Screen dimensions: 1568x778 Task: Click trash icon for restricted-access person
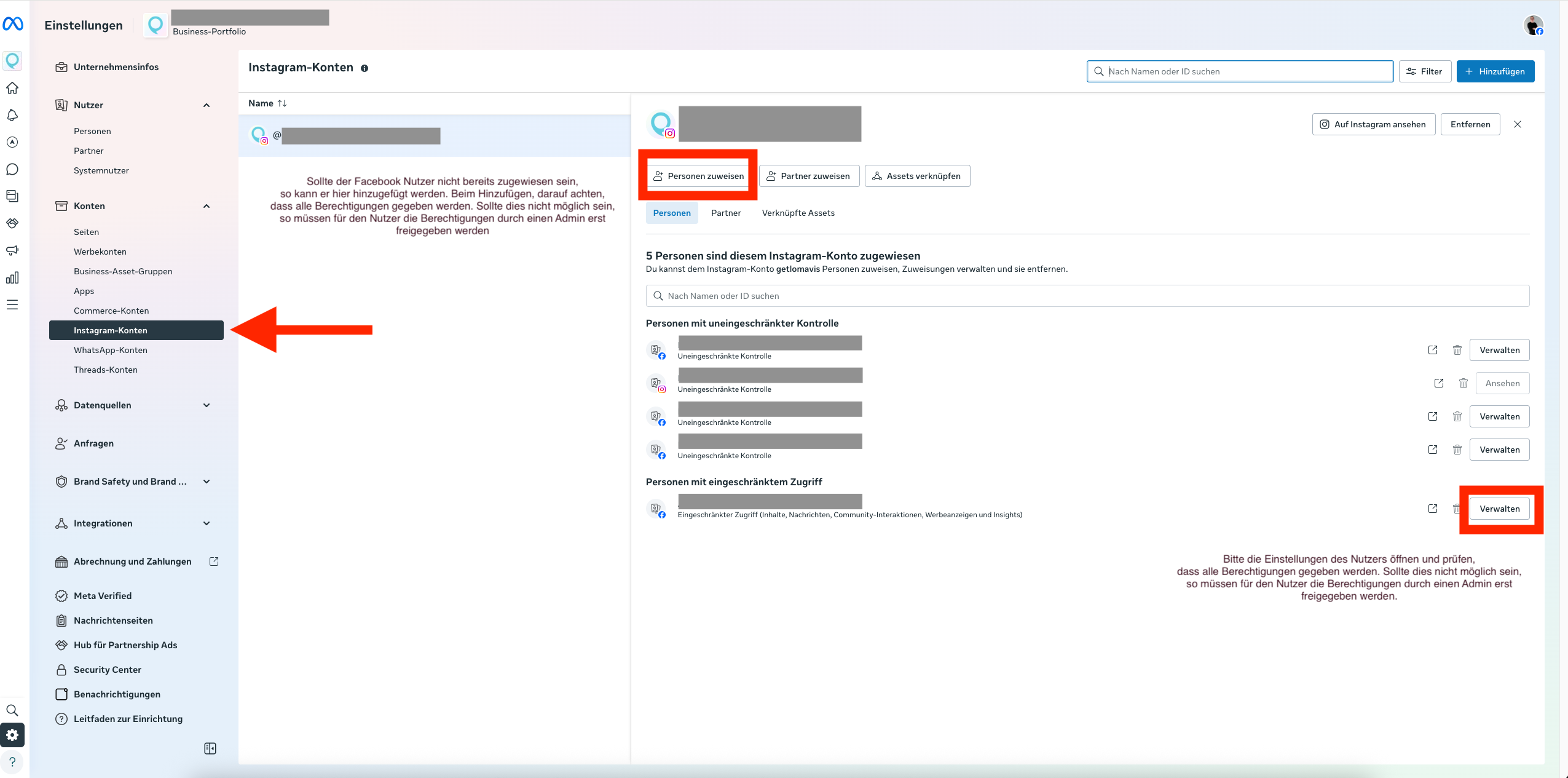coord(1456,509)
